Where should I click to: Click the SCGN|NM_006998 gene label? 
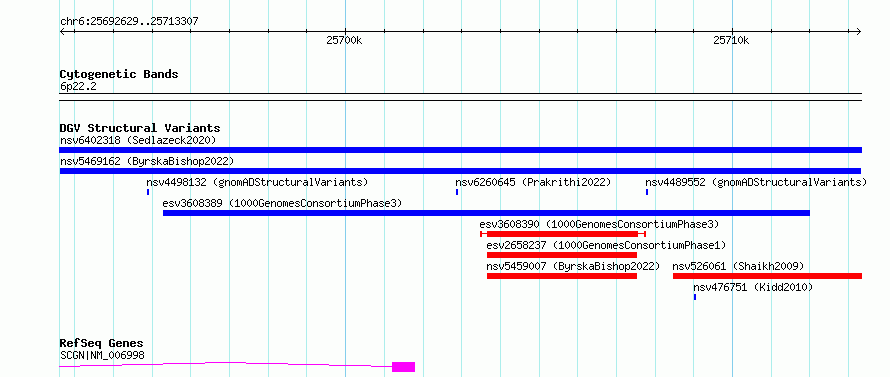click(x=102, y=355)
